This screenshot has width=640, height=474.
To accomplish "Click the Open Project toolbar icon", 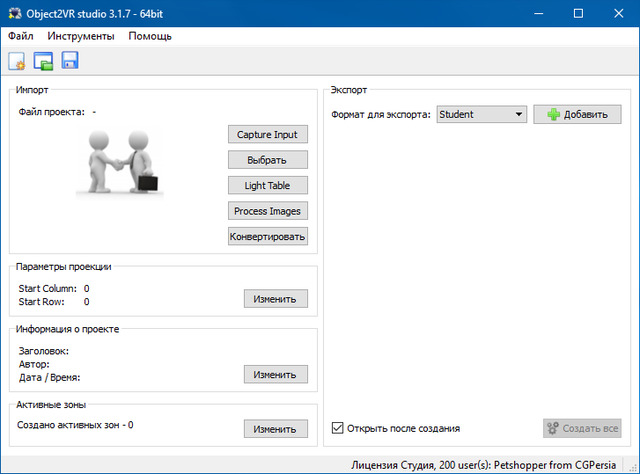I will (43, 62).
